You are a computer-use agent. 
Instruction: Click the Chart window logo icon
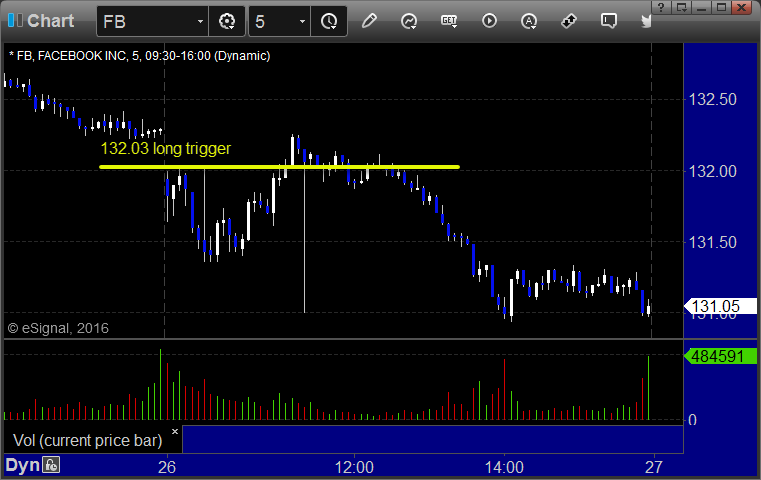(x=15, y=20)
